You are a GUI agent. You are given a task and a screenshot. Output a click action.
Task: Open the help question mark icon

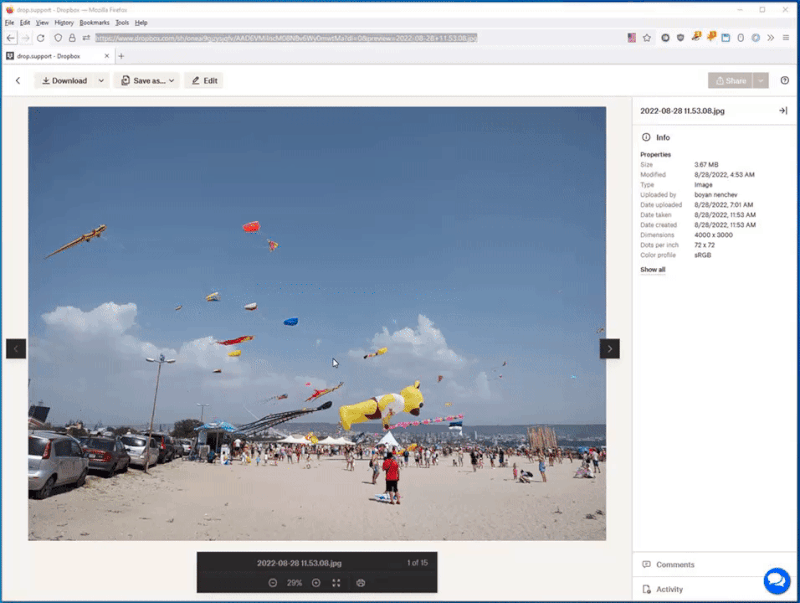point(784,81)
